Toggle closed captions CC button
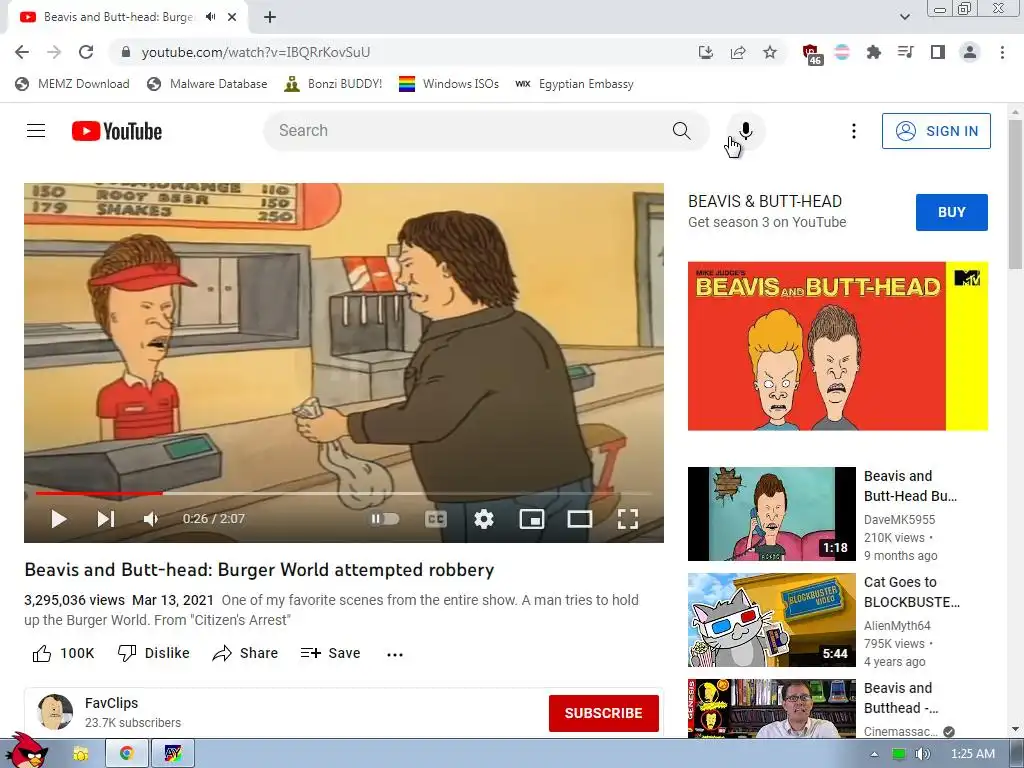This screenshot has width=1024, height=768. pos(436,519)
